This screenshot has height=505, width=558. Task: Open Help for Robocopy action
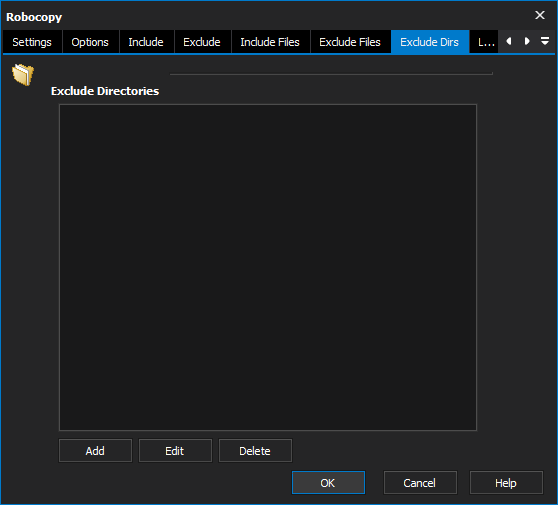(506, 483)
